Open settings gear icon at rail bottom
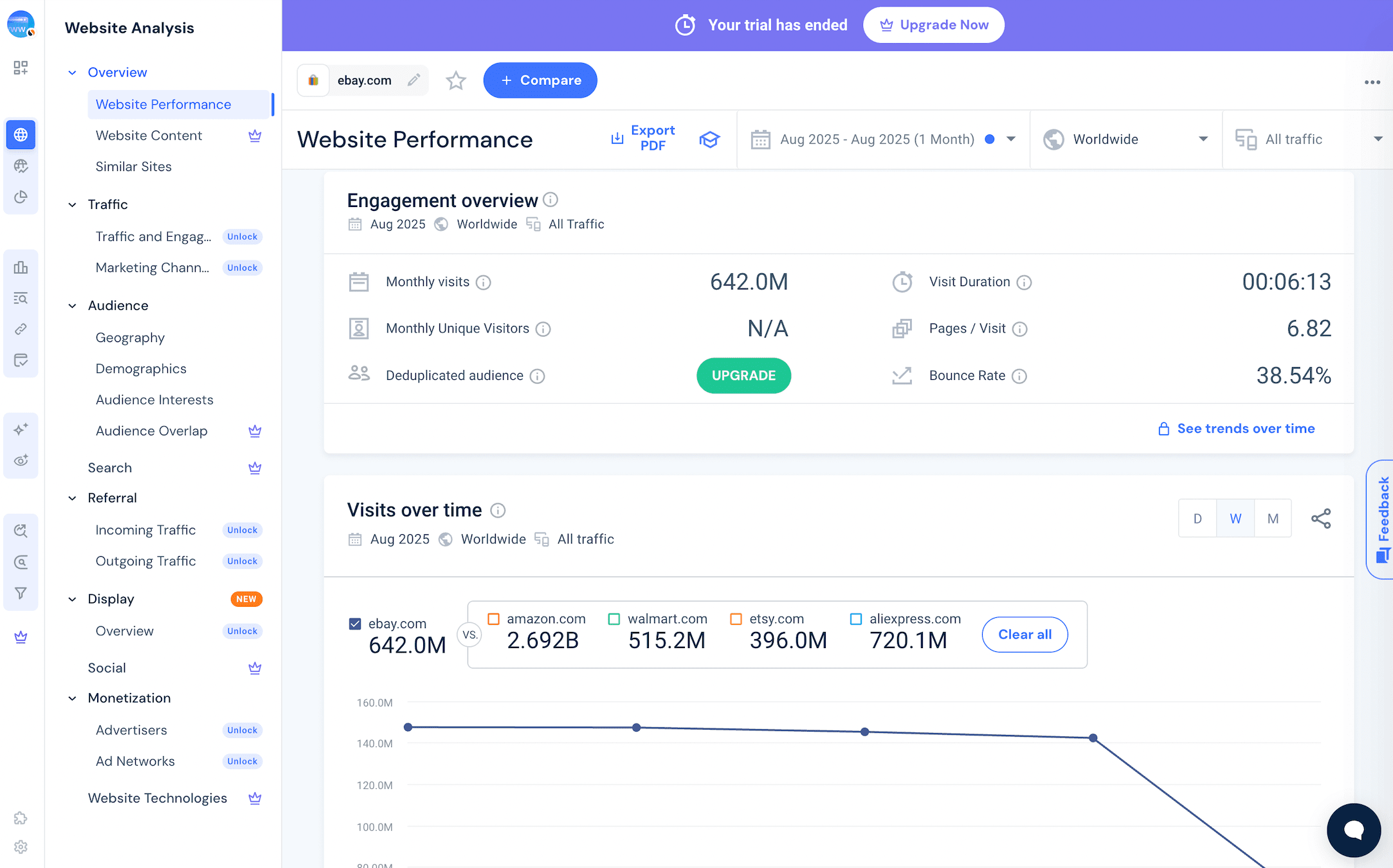1393x868 pixels. tap(21, 847)
